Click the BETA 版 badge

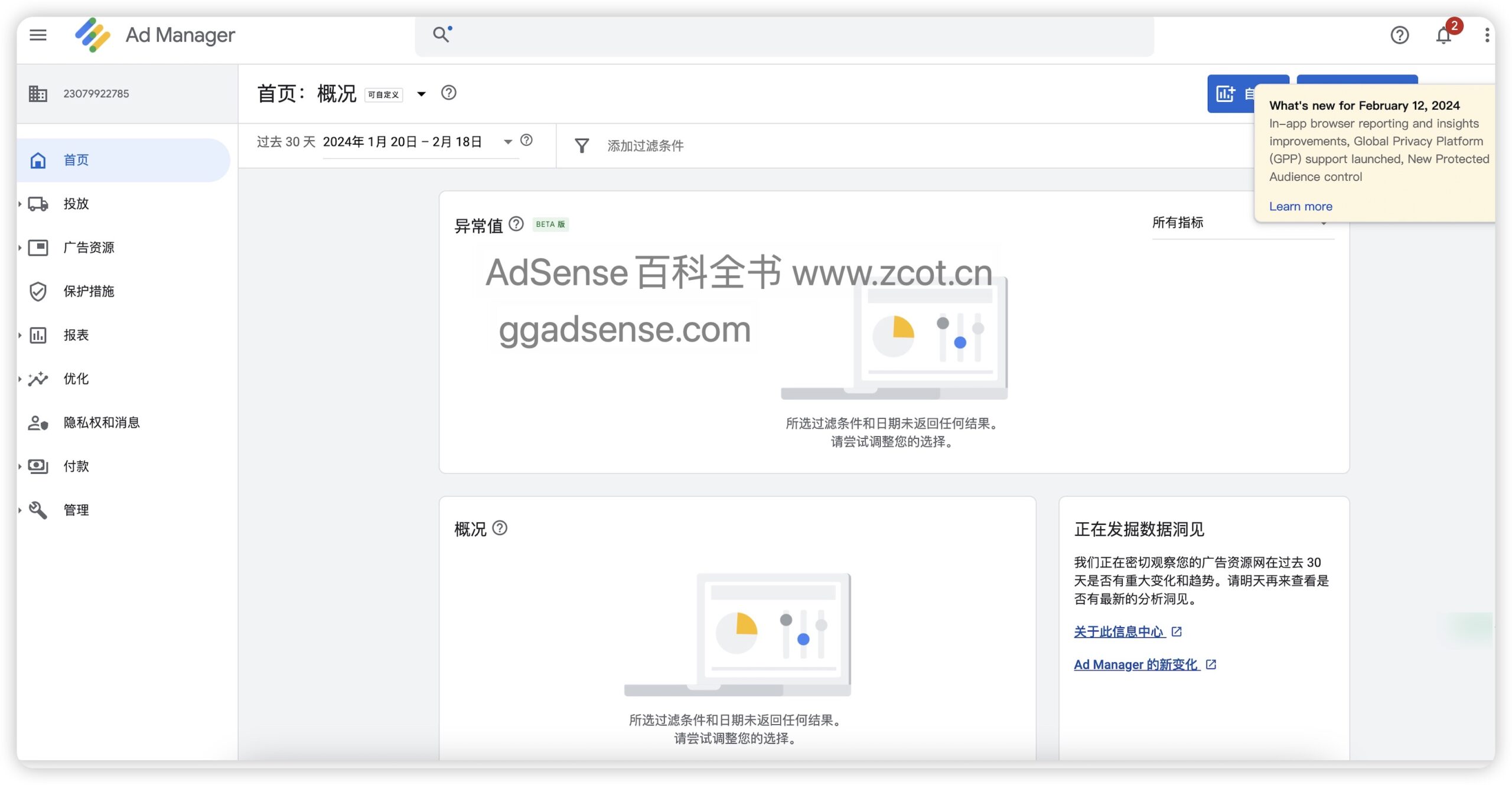550,224
